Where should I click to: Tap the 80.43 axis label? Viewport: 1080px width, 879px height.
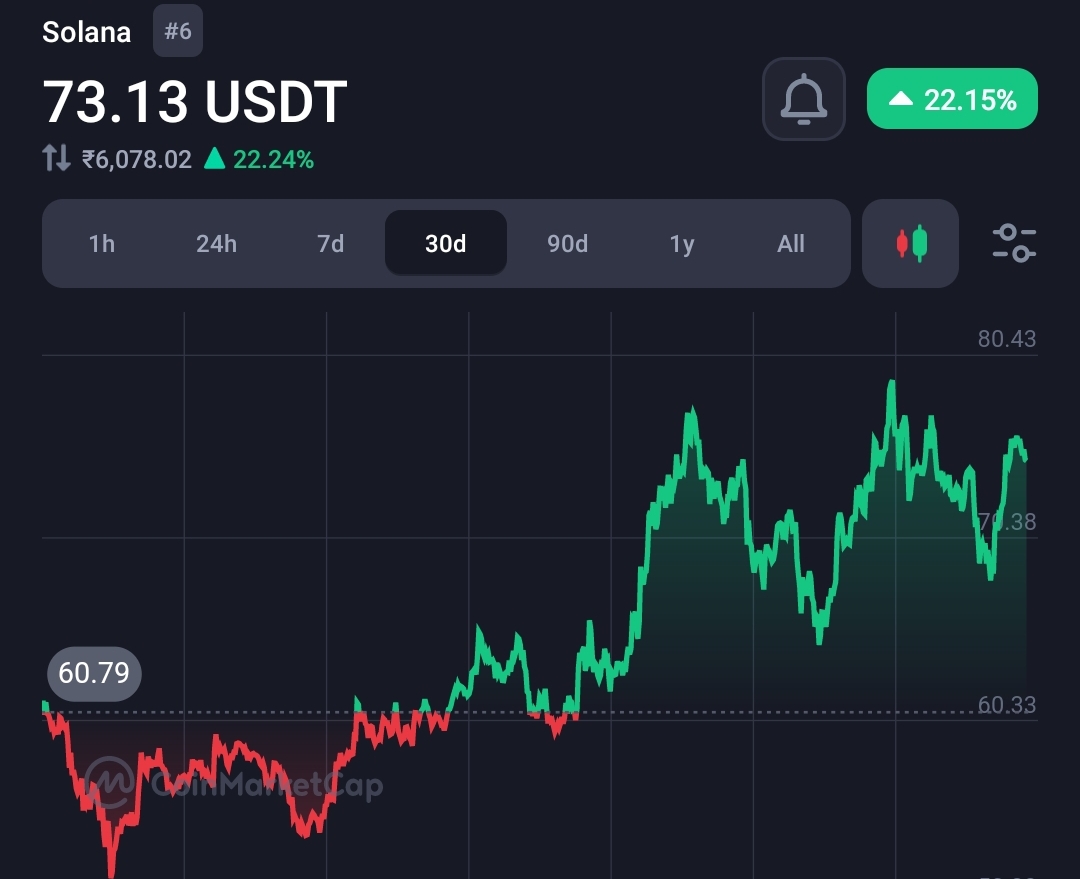pyautogui.click(x=1007, y=338)
